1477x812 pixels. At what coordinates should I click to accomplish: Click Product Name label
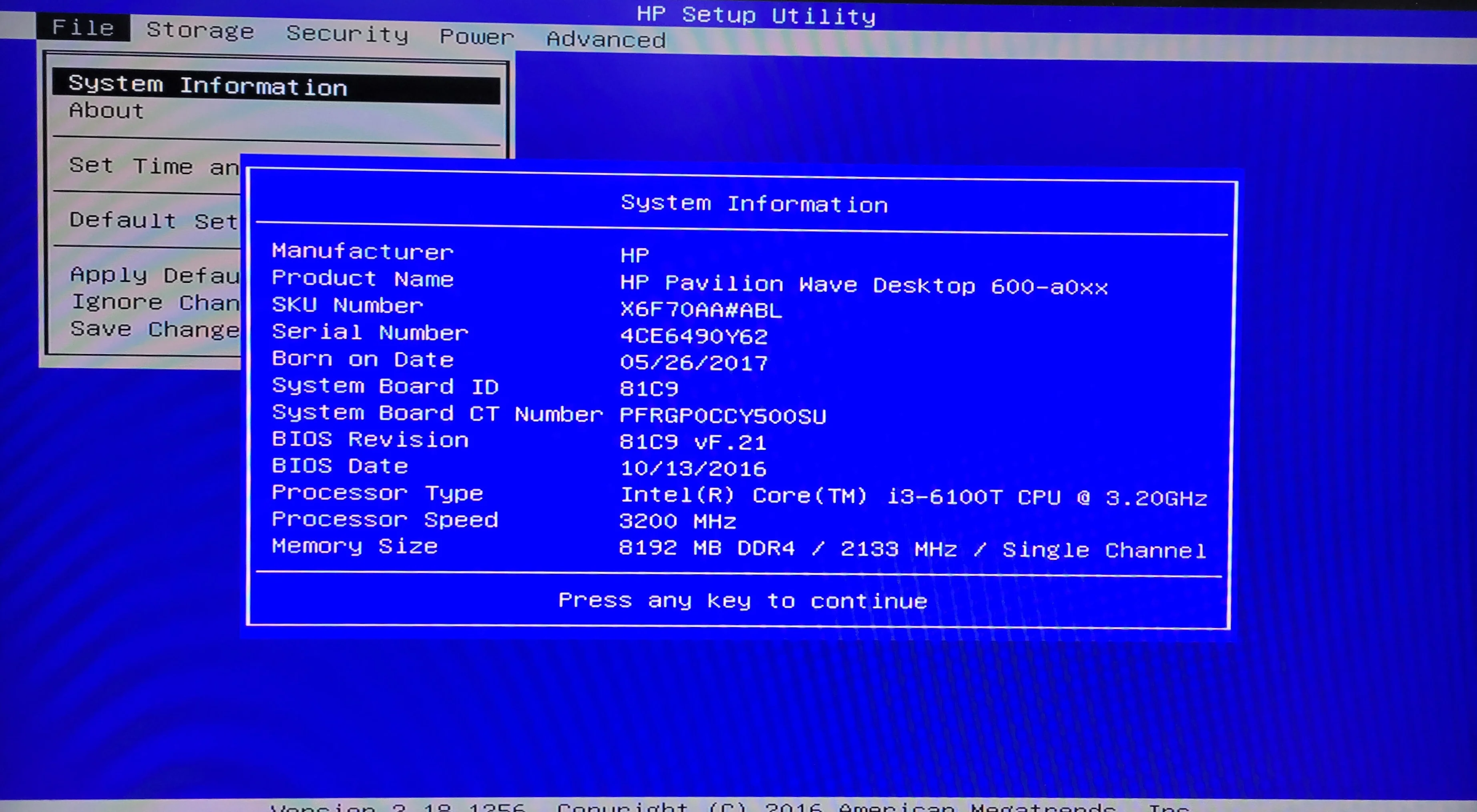pos(362,279)
